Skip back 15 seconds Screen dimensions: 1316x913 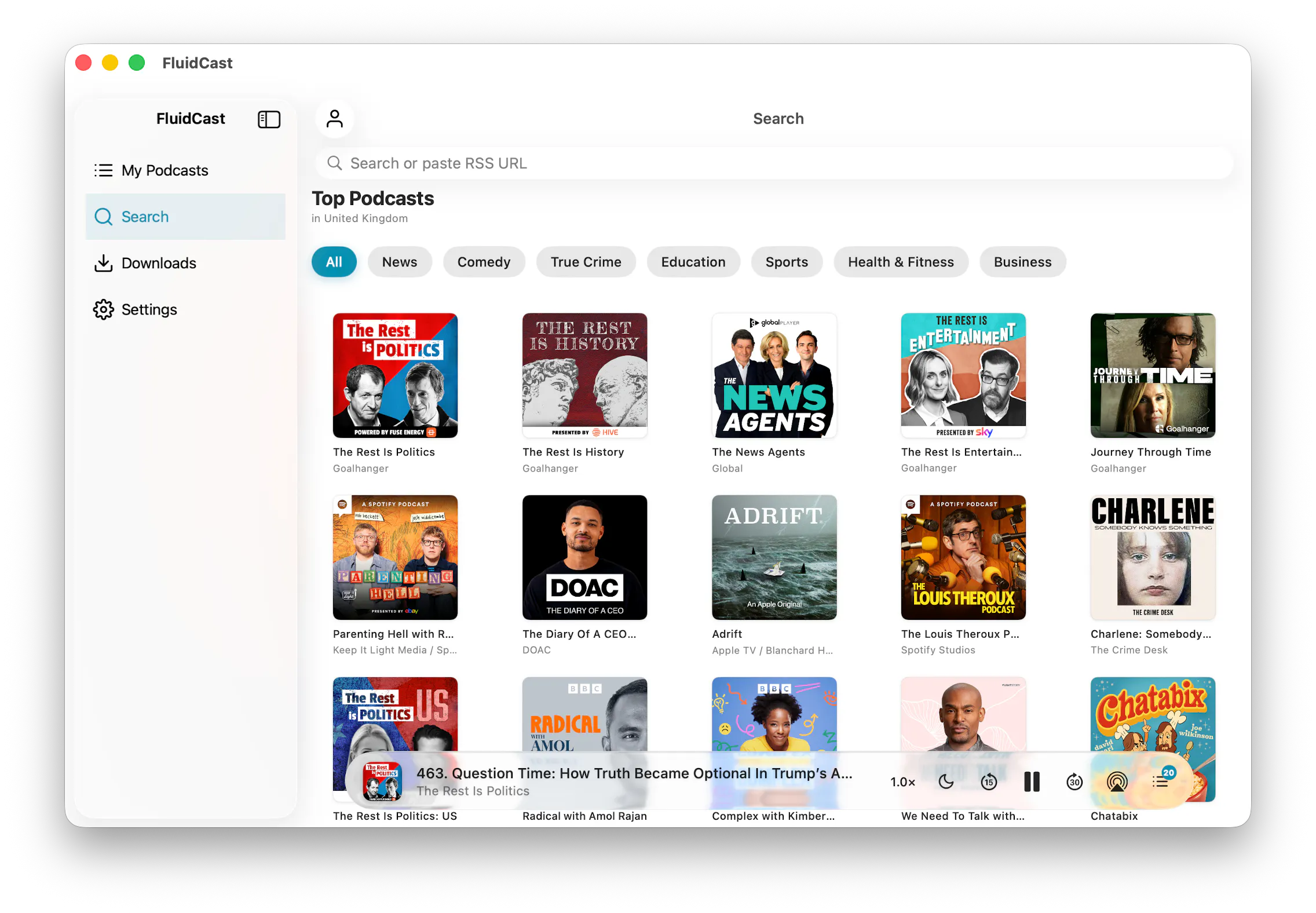pyautogui.click(x=989, y=782)
